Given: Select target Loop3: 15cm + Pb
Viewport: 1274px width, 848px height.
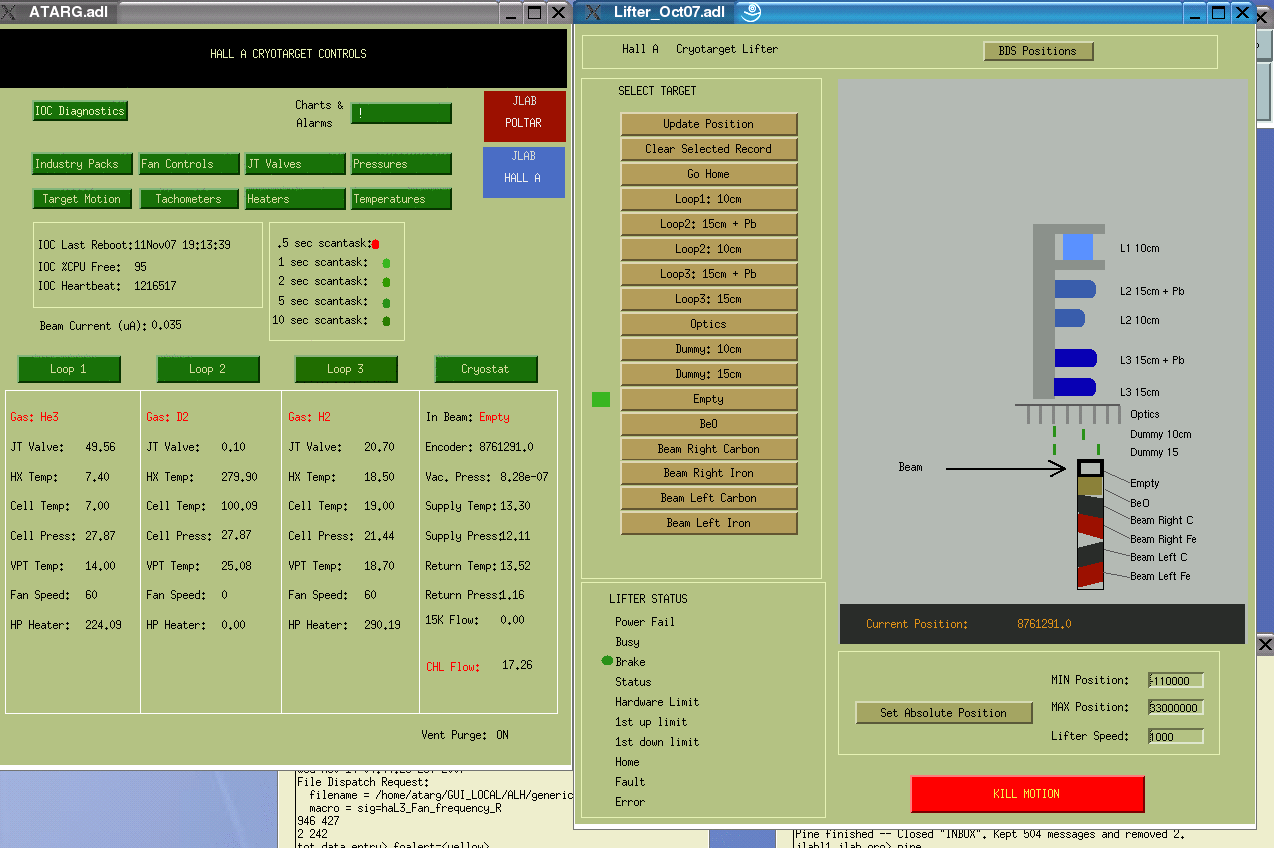Looking at the screenshot, I should [x=709, y=274].
